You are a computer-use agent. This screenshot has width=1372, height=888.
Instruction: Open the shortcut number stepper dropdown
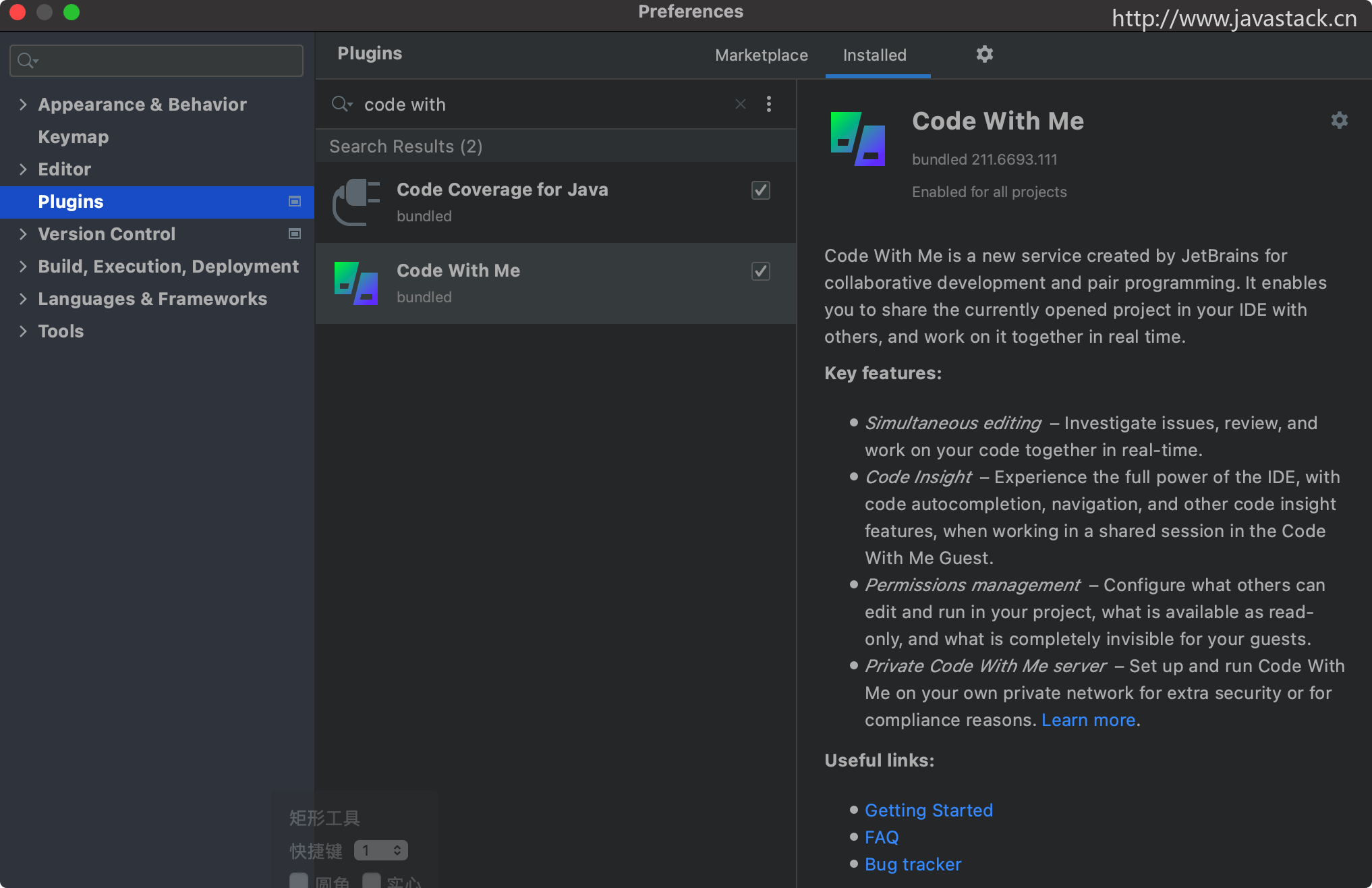tap(381, 851)
